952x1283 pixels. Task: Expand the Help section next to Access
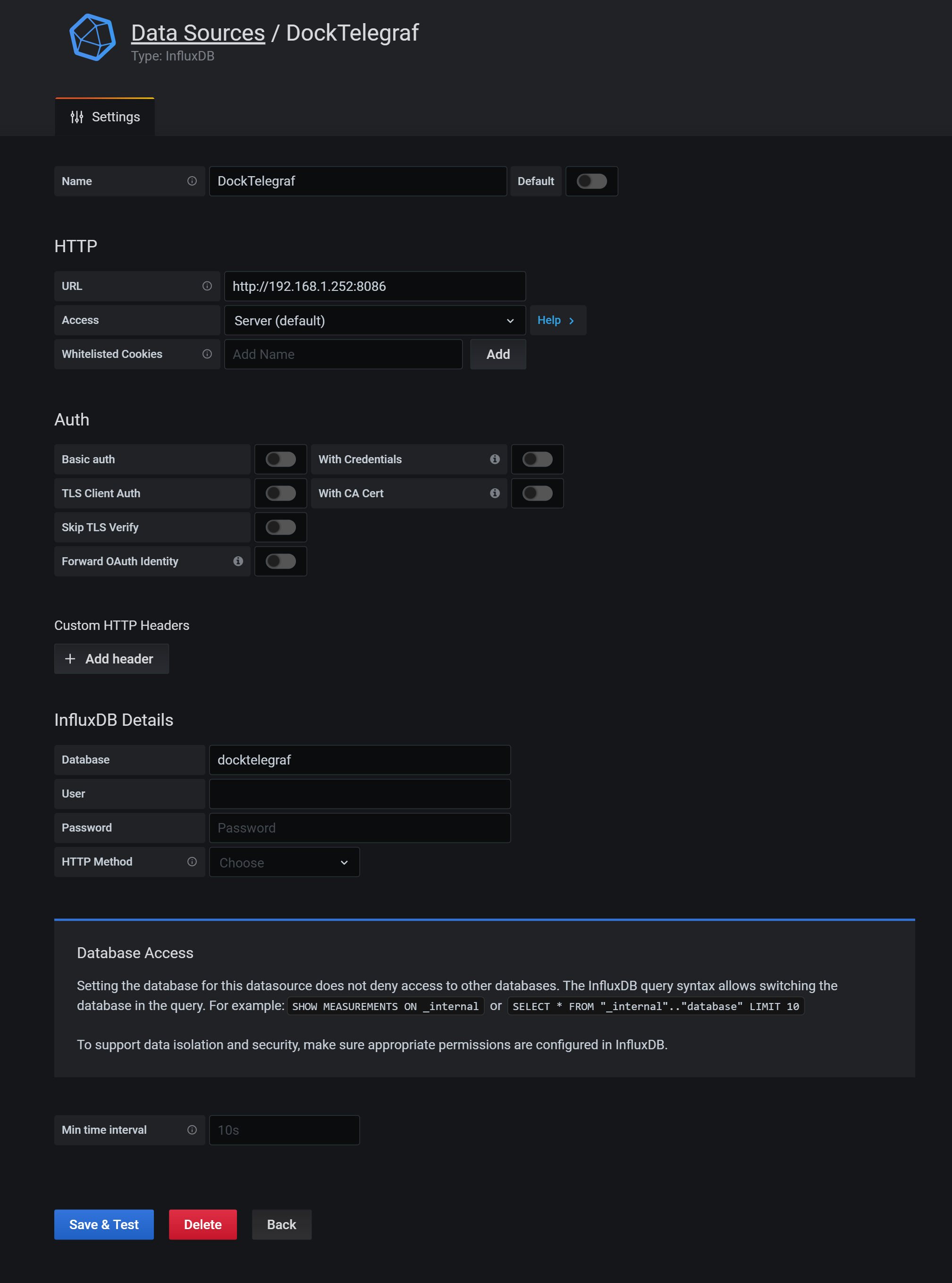coord(556,320)
